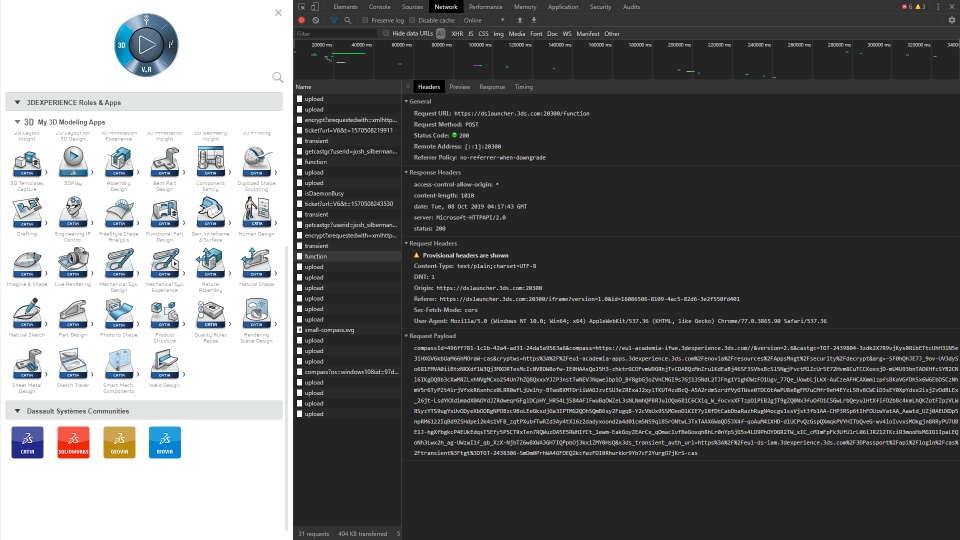Collapse the General section in Headers
The width and height of the screenshot is (960, 540).
tap(406, 102)
